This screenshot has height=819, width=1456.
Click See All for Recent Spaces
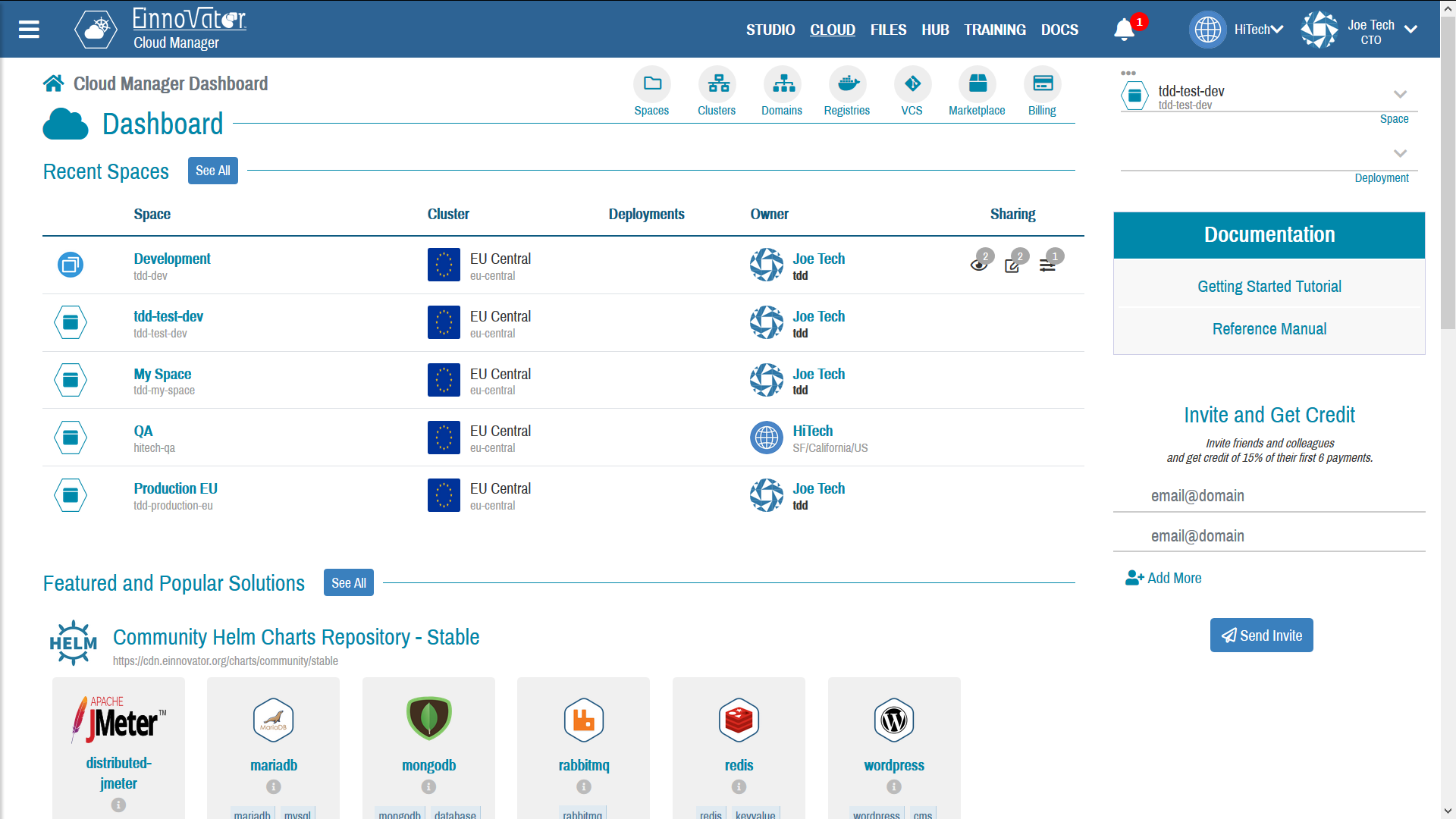[213, 170]
